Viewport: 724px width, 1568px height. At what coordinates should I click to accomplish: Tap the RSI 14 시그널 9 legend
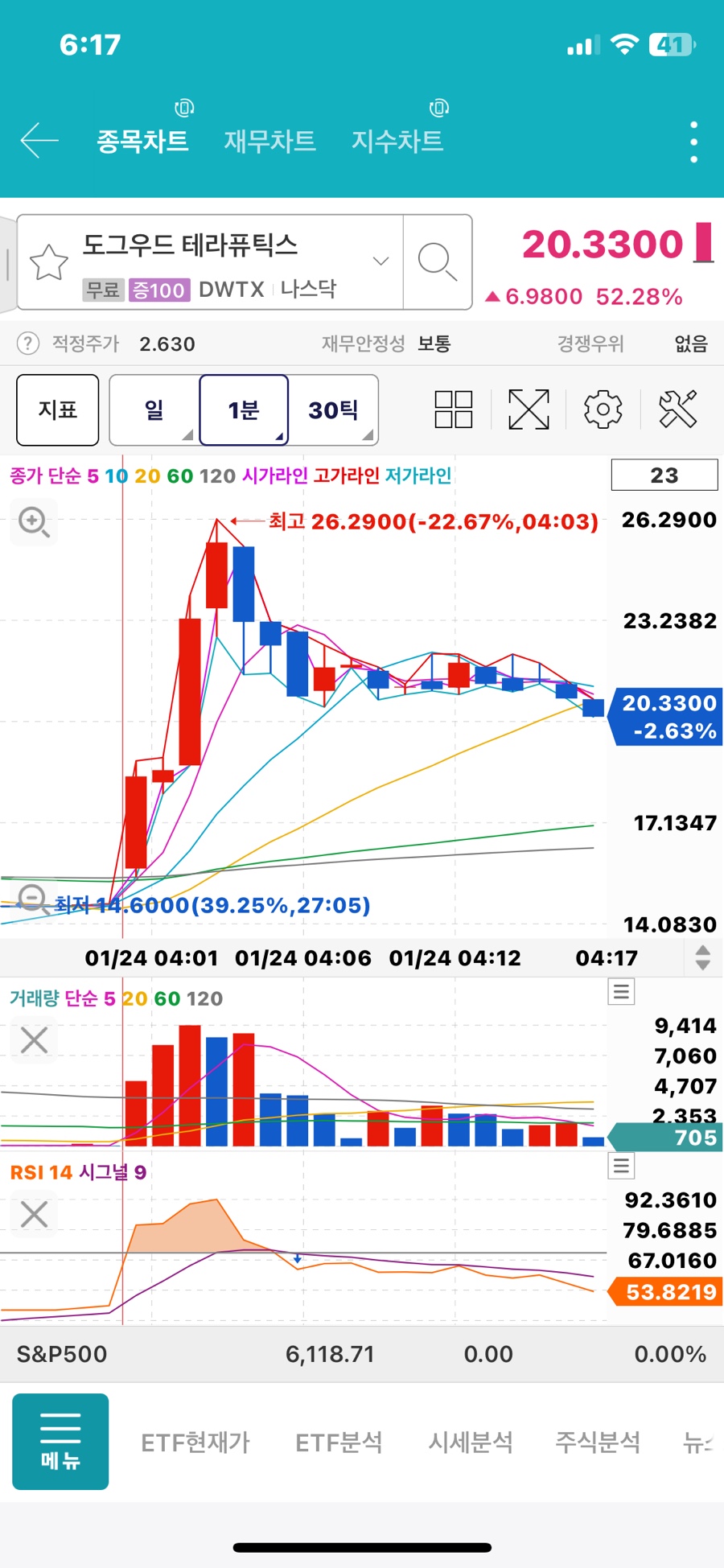(x=78, y=1172)
